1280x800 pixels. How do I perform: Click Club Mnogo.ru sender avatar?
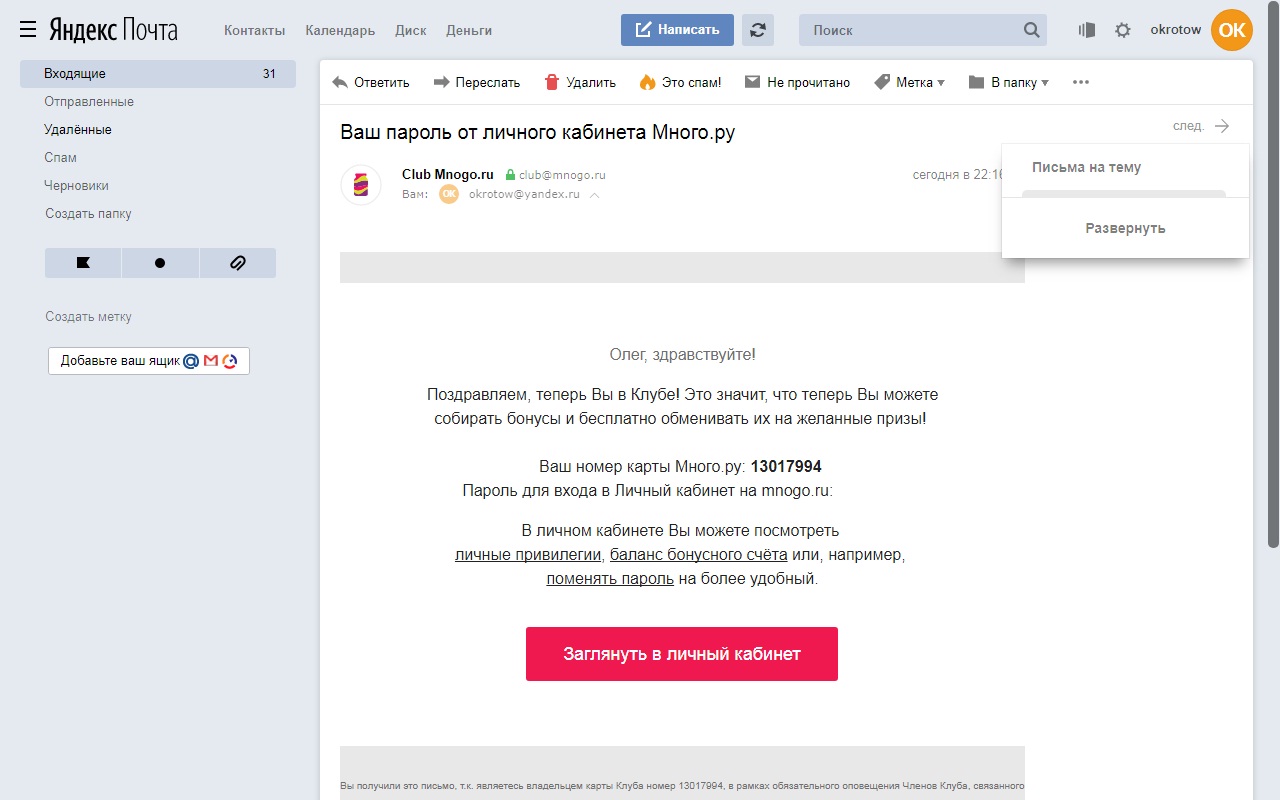[x=361, y=185]
